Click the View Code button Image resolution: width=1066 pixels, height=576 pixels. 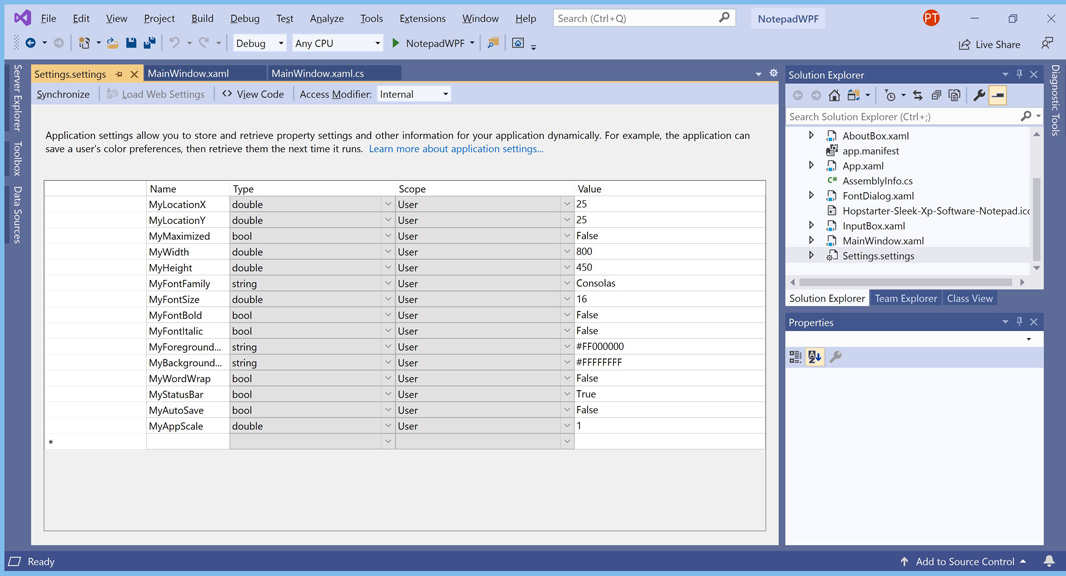pyautogui.click(x=253, y=94)
